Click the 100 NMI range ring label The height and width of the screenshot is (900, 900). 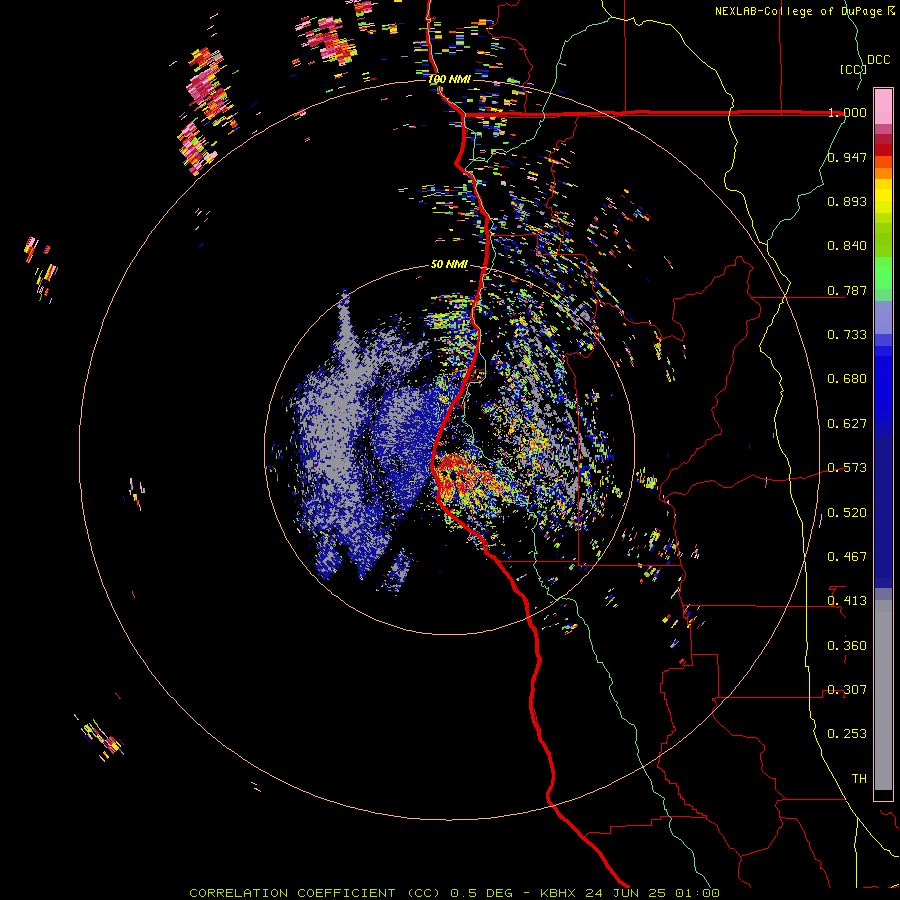(x=449, y=79)
